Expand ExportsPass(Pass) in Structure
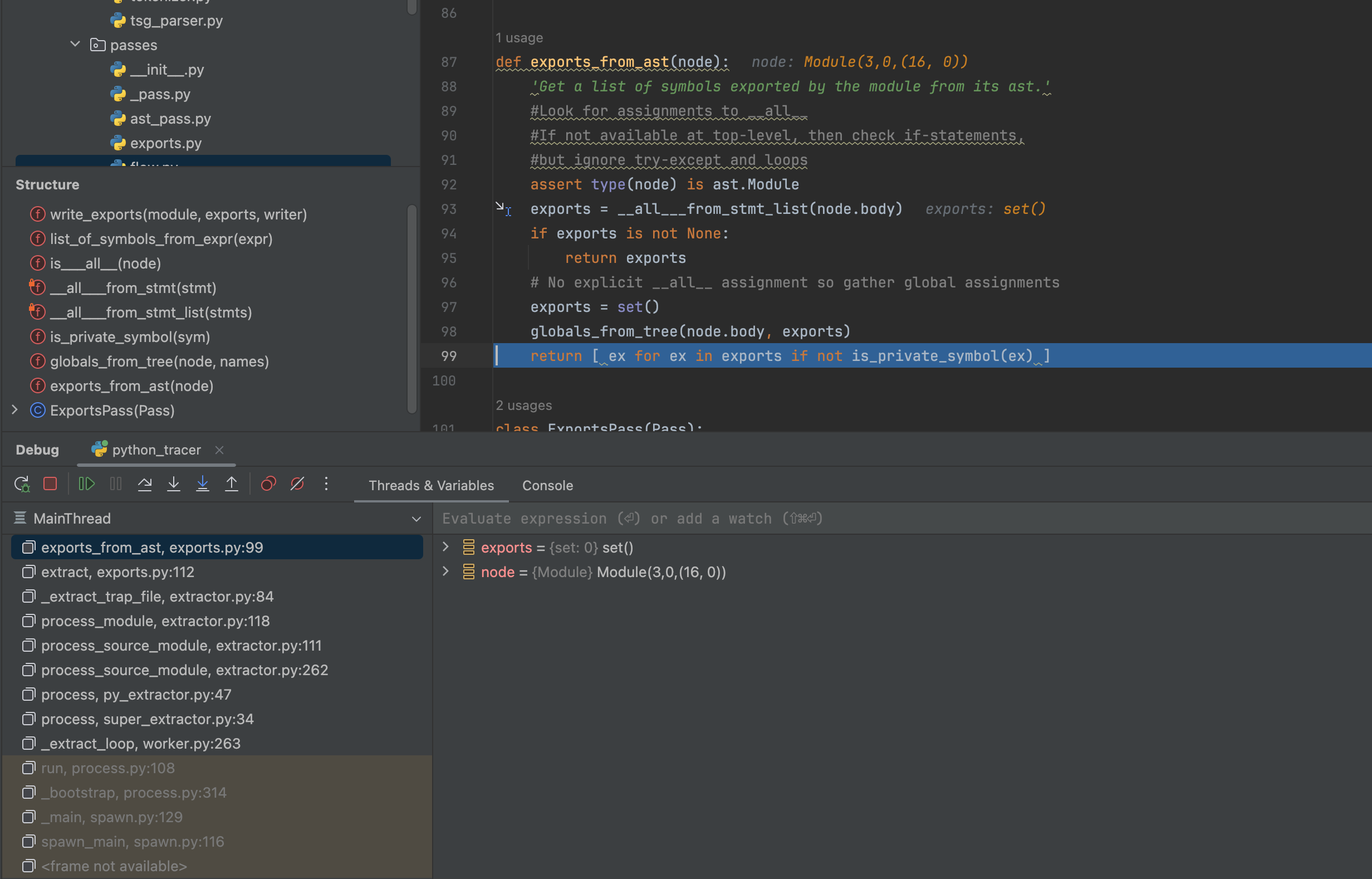The height and width of the screenshot is (879, 1372). (x=15, y=410)
